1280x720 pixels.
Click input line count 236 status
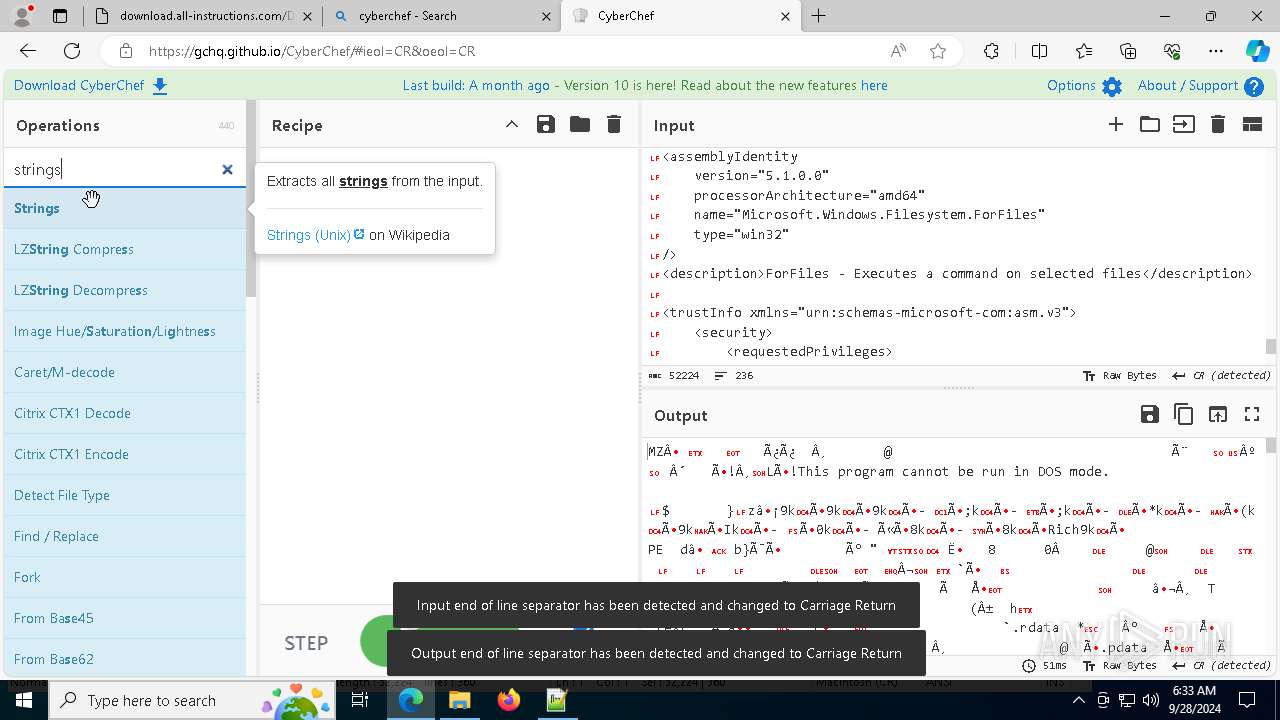(x=735, y=376)
